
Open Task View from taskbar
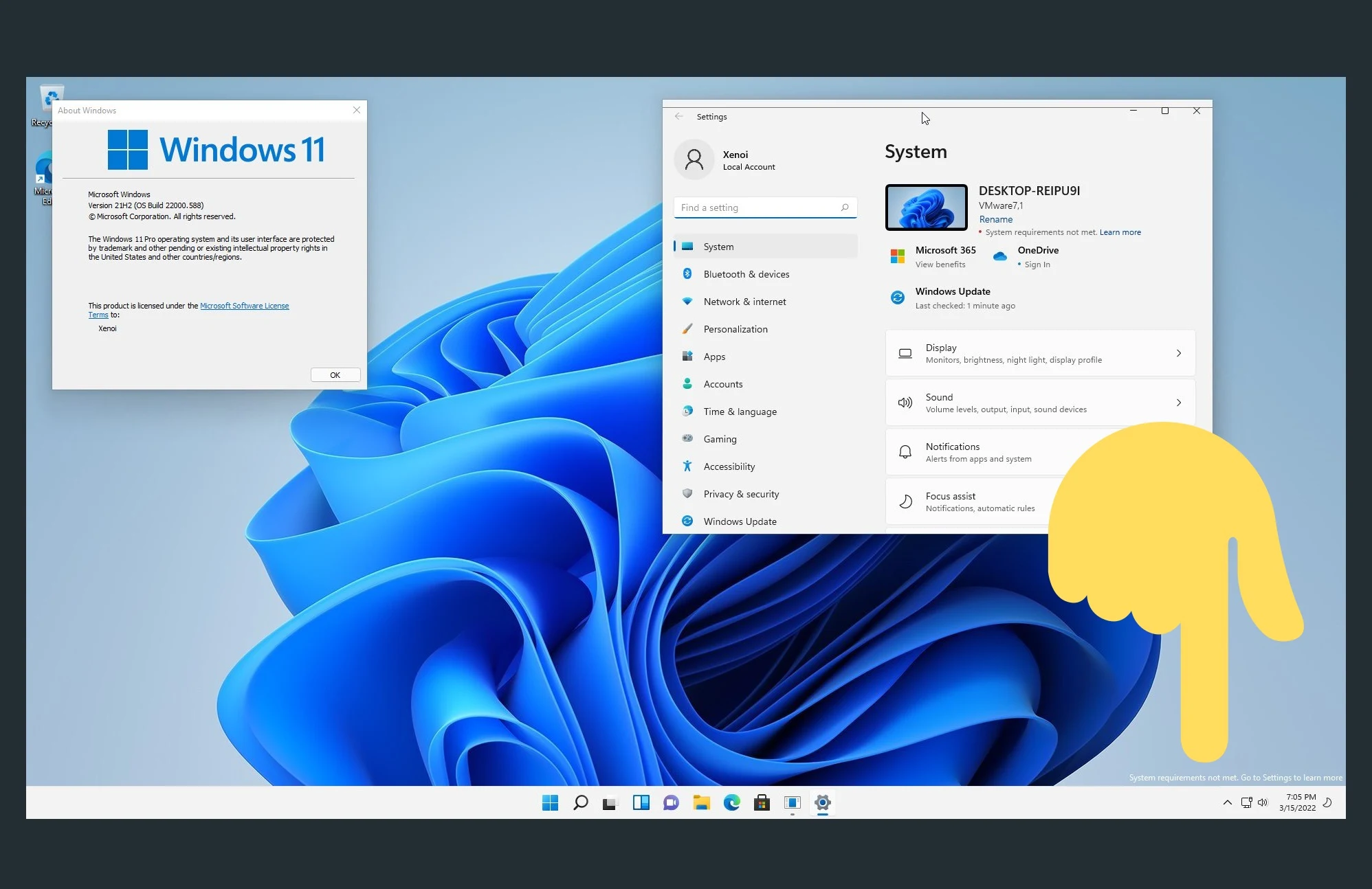coord(610,802)
